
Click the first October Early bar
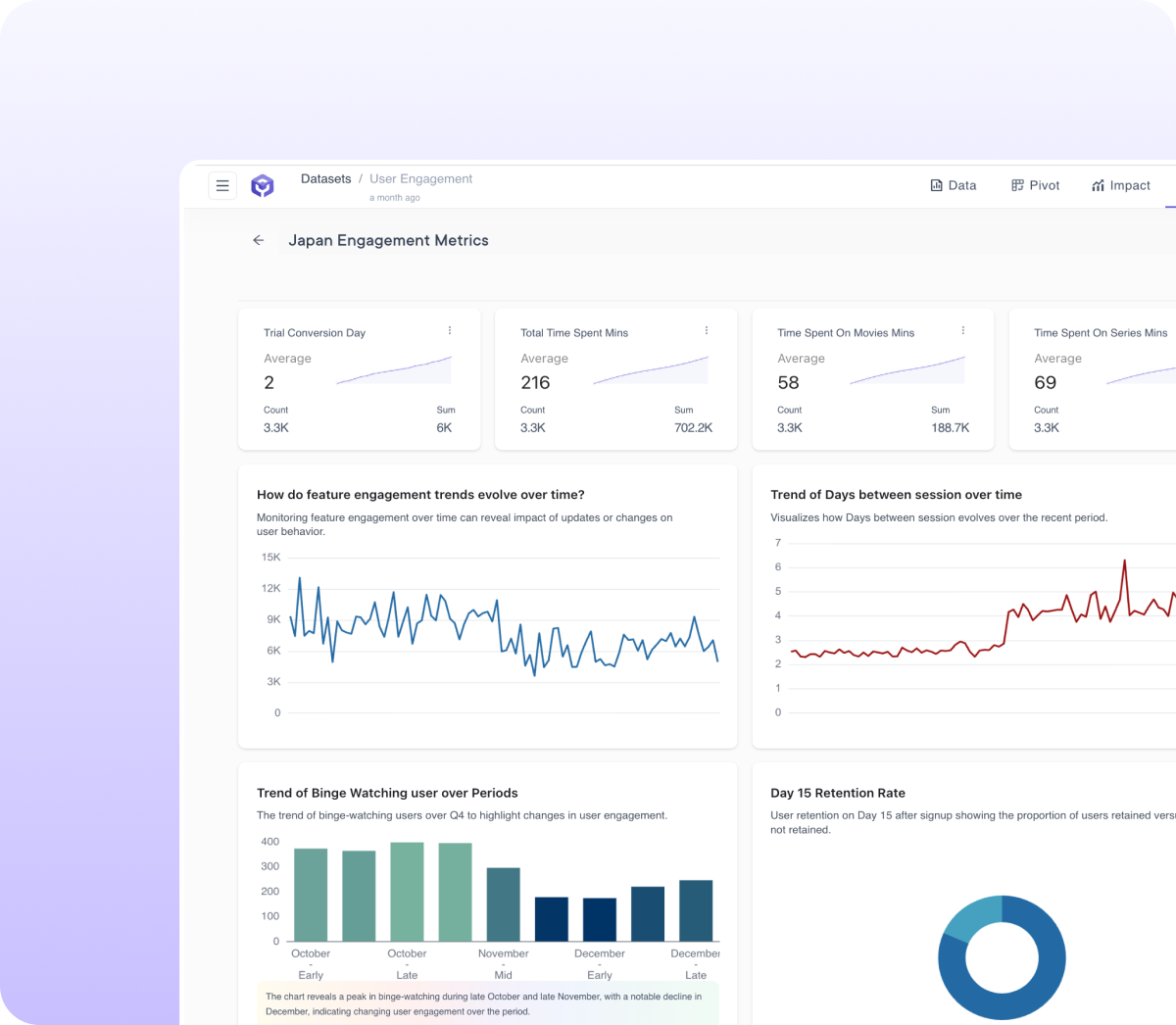click(x=311, y=895)
